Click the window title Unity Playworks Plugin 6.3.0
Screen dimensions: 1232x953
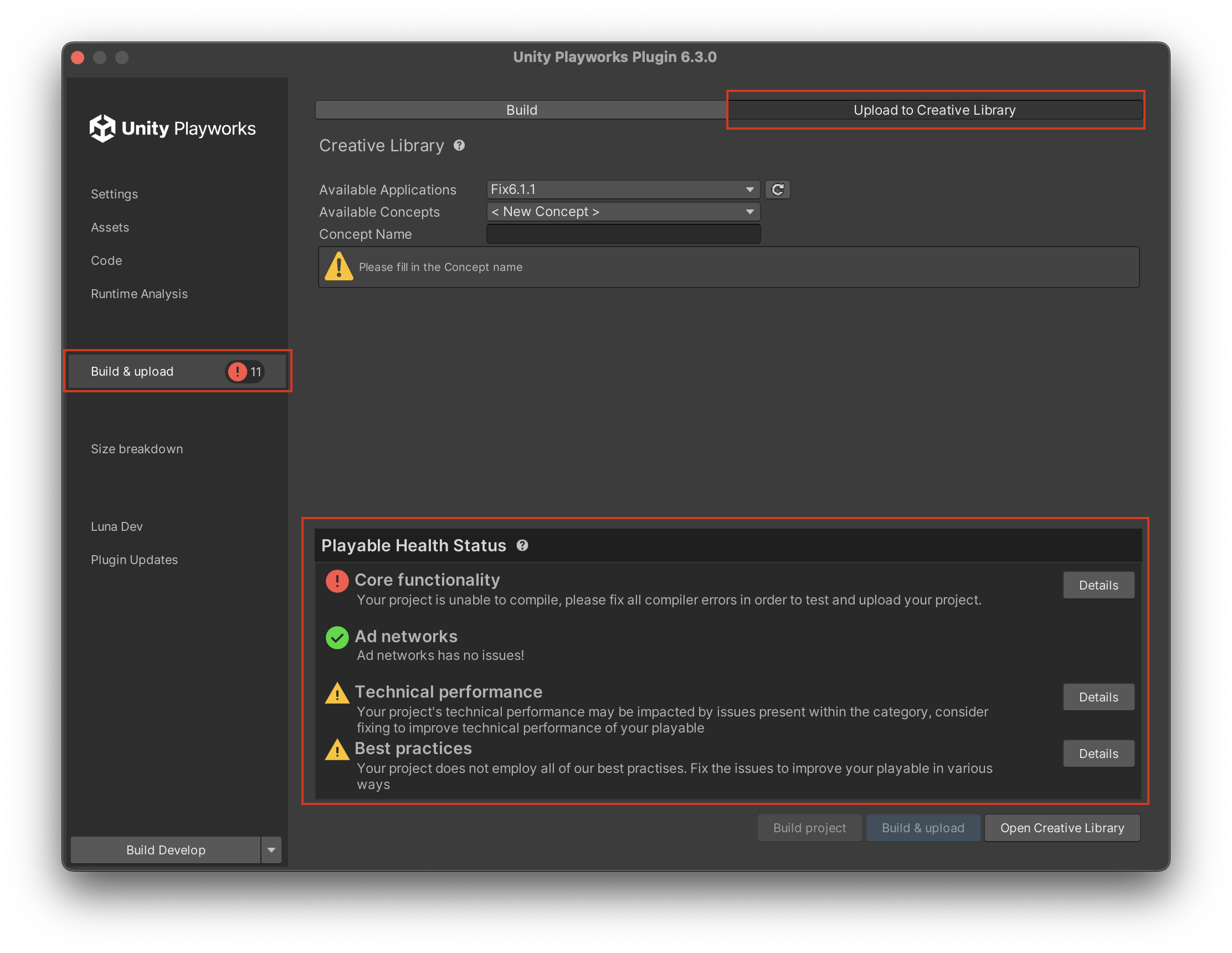tap(614, 57)
